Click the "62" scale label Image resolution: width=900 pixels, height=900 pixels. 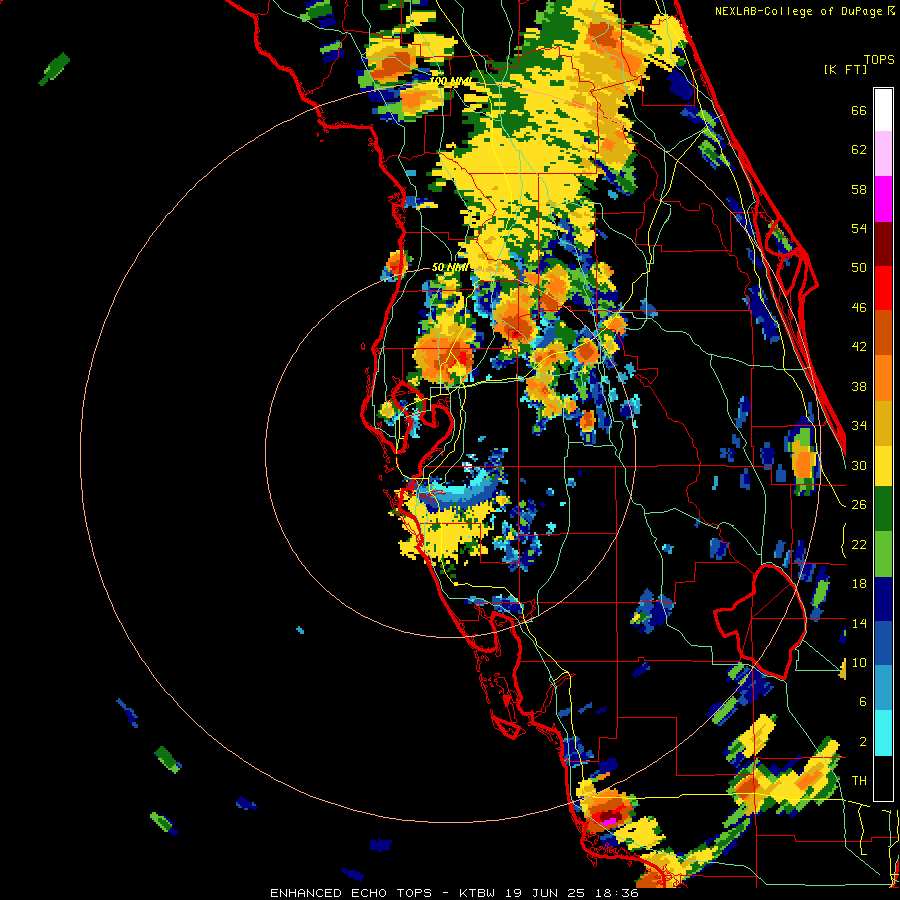(859, 150)
